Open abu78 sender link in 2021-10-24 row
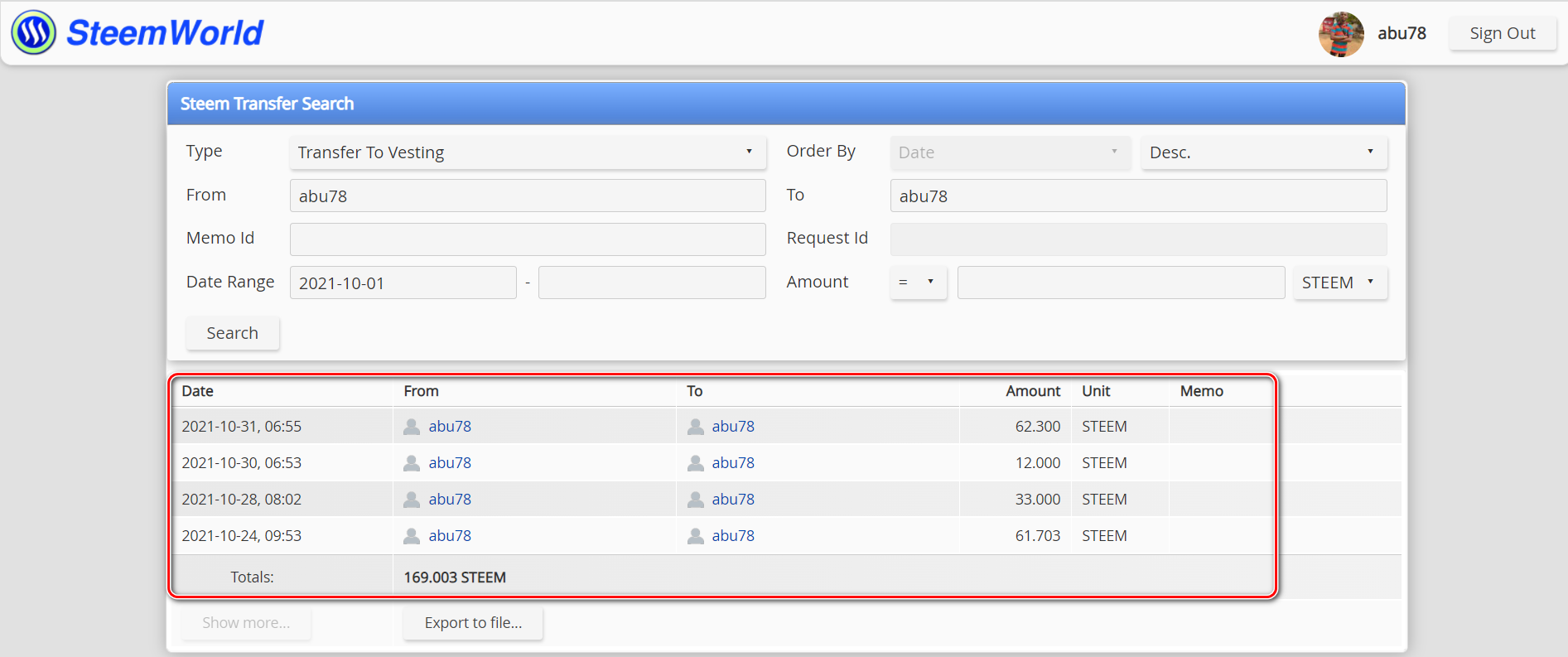The width and height of the screenshot is (1568, 657). coord(450,536)
